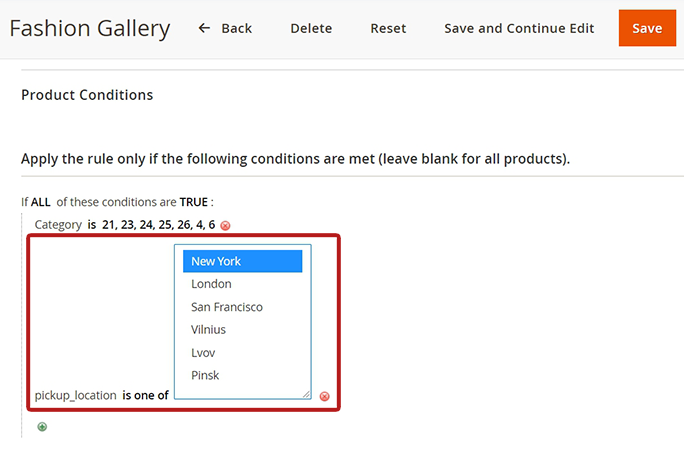The image size is (684, 449).
Task: Grab the location list resize handle
Action: point(307,395)
